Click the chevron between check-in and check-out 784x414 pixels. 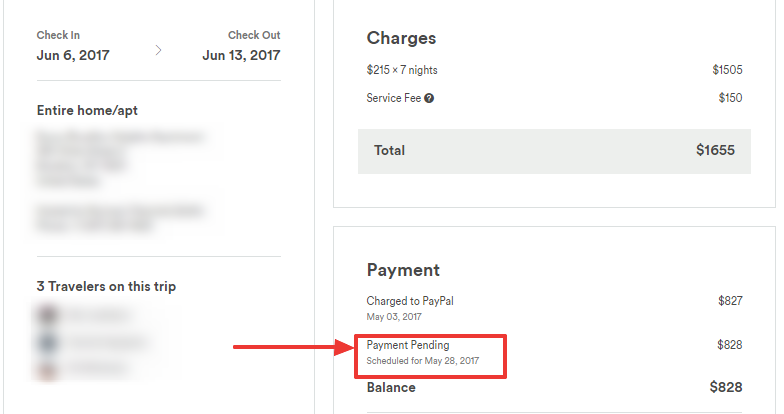coord(158,48)
